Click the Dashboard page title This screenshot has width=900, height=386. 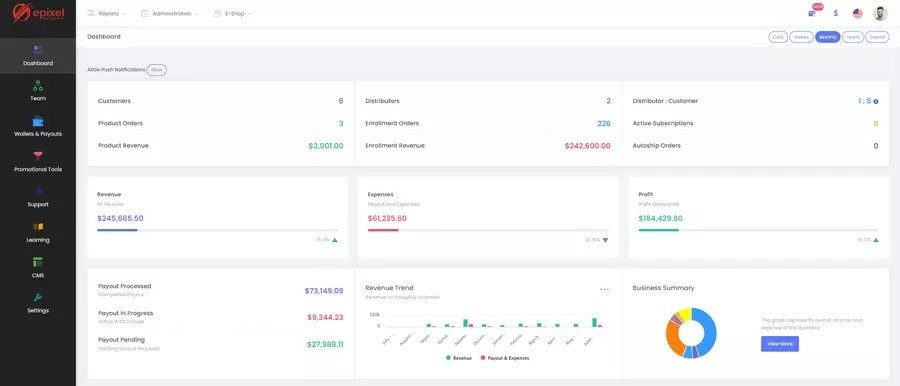(104, 37)
